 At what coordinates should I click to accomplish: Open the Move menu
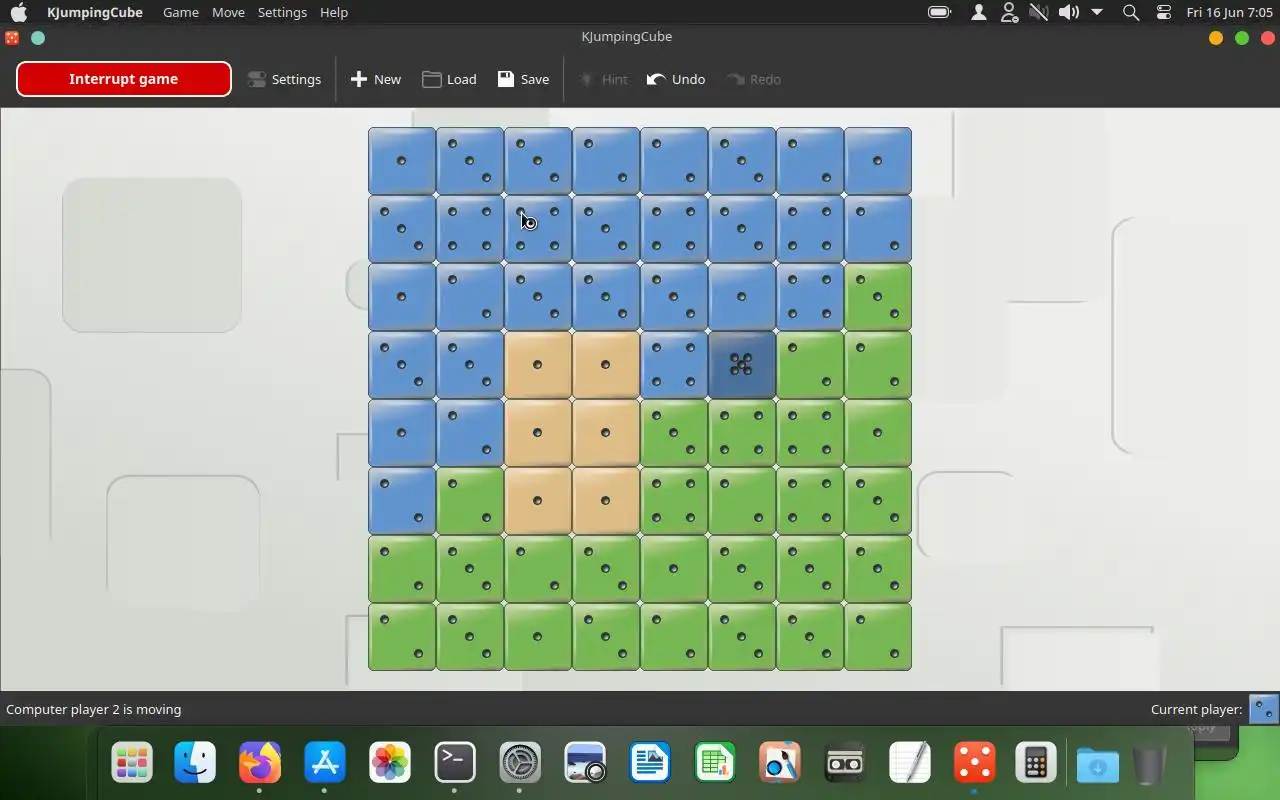point(228,12)
